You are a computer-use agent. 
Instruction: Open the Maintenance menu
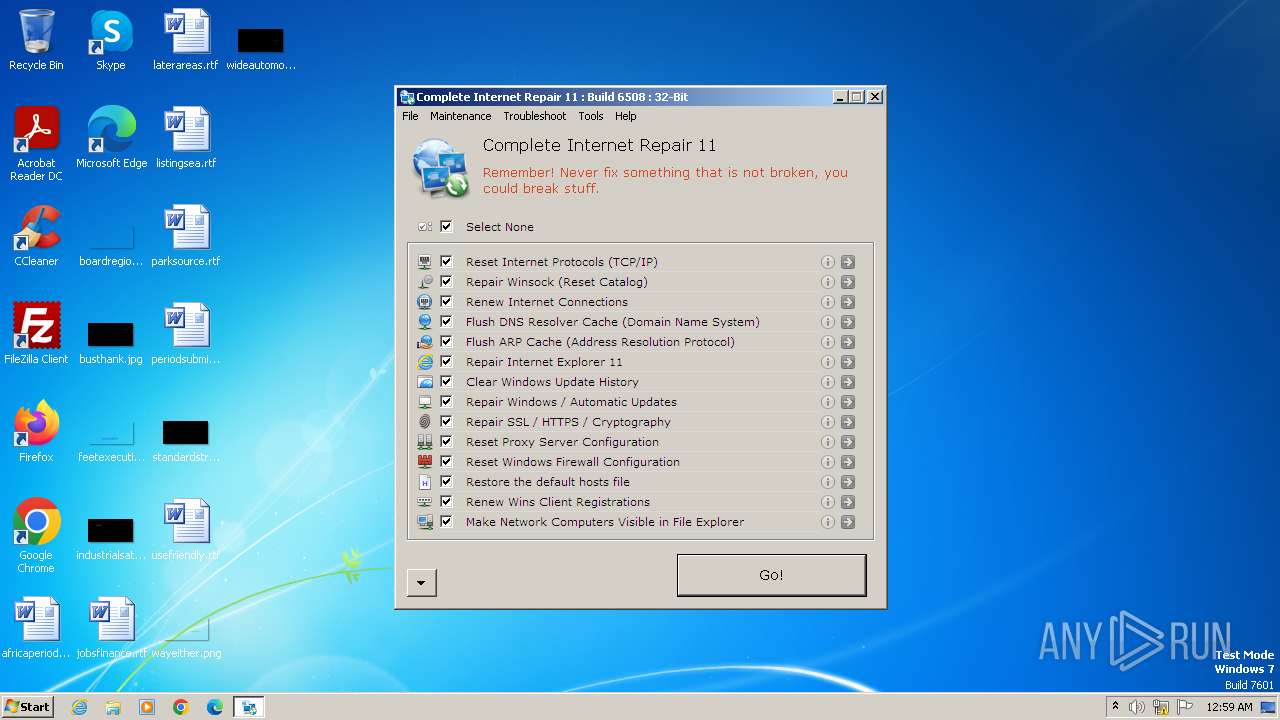(x=460, y=116)
